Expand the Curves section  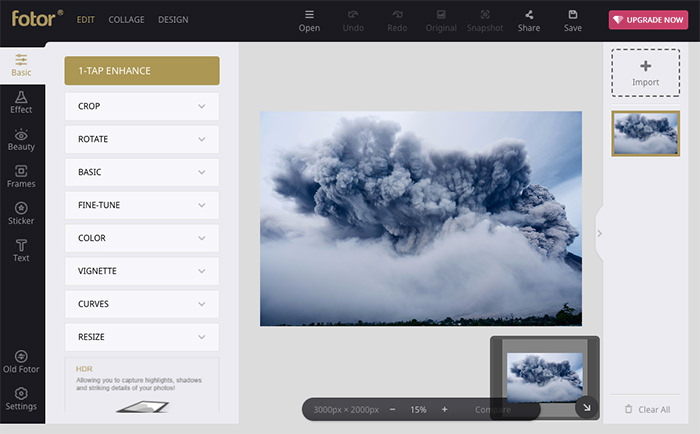pos(141,304)
